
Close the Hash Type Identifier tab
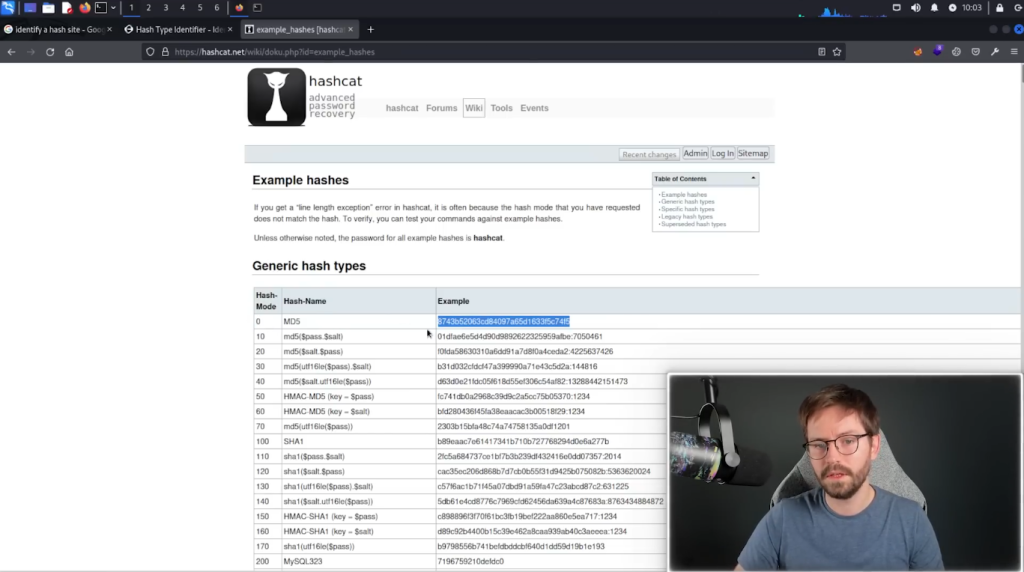click(230, 29)
